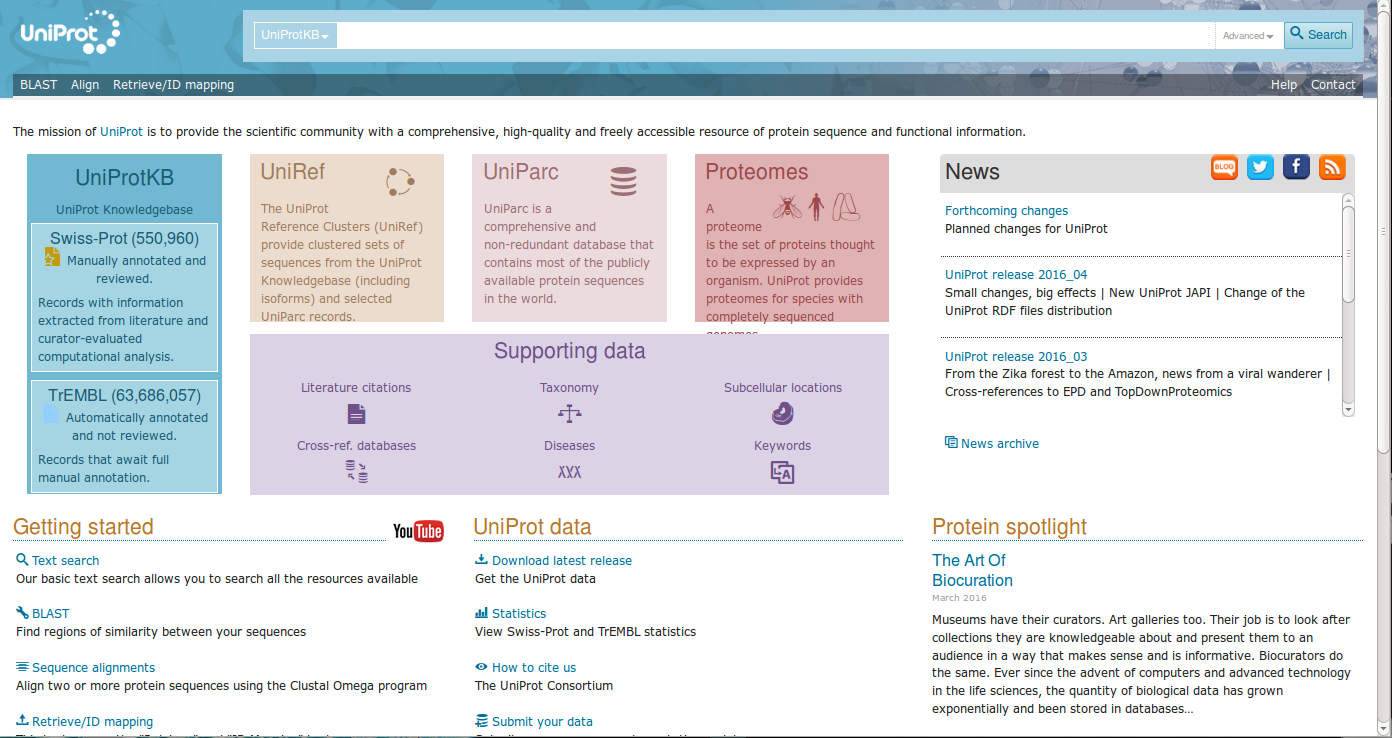Viewport: 1392px width, 738px height.
Task: Click inside the main search text field
Action: point(775,35)
